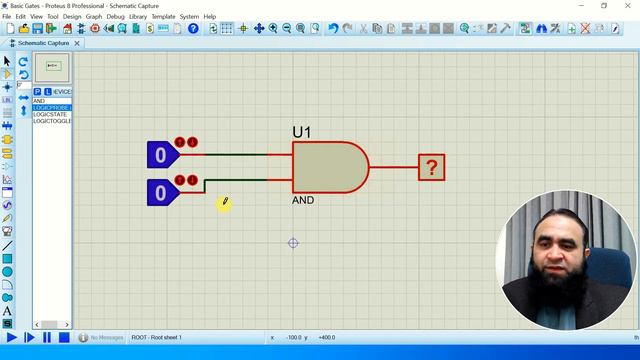
Task: Add a new root sheet
Action: coord(571,29)
